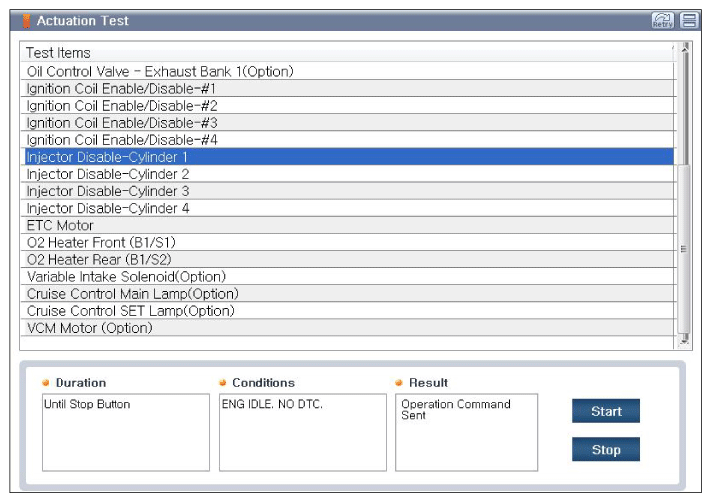Click the Duration text box

[126, 432]
